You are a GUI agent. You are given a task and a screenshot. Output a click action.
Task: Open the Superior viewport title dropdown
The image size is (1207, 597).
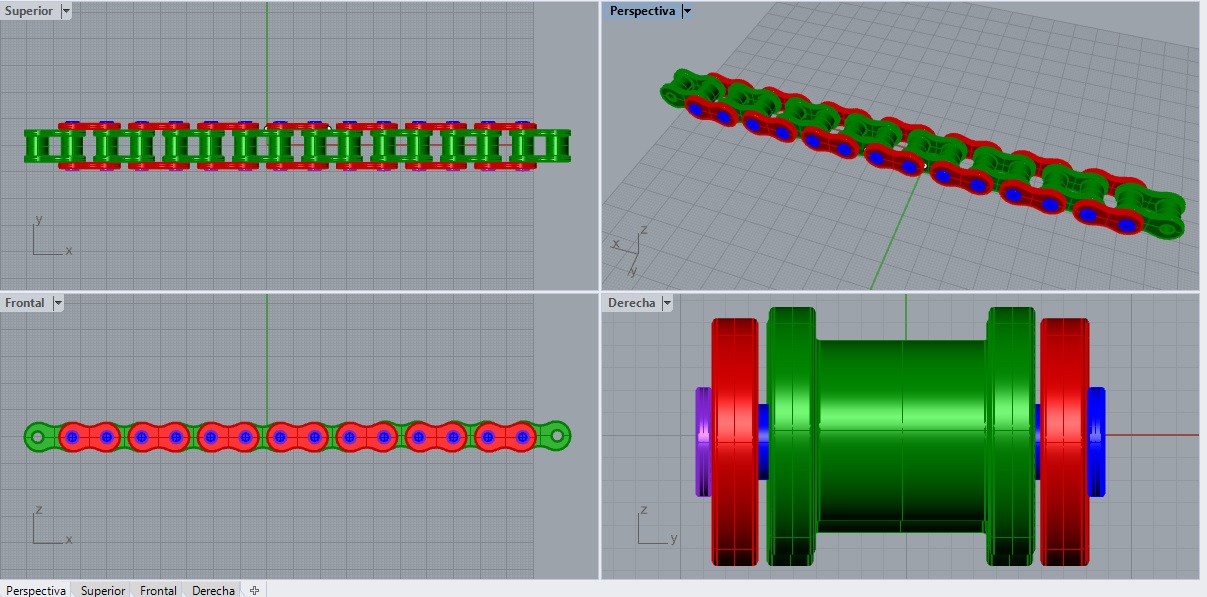64,11
